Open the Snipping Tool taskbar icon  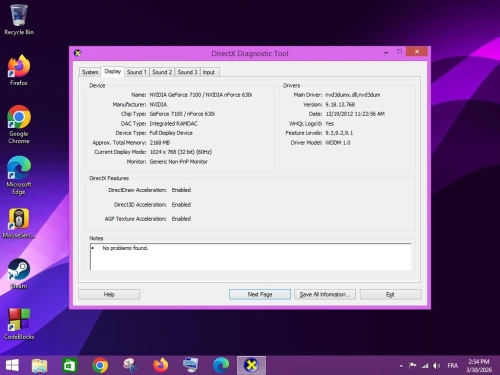point(130,365)
